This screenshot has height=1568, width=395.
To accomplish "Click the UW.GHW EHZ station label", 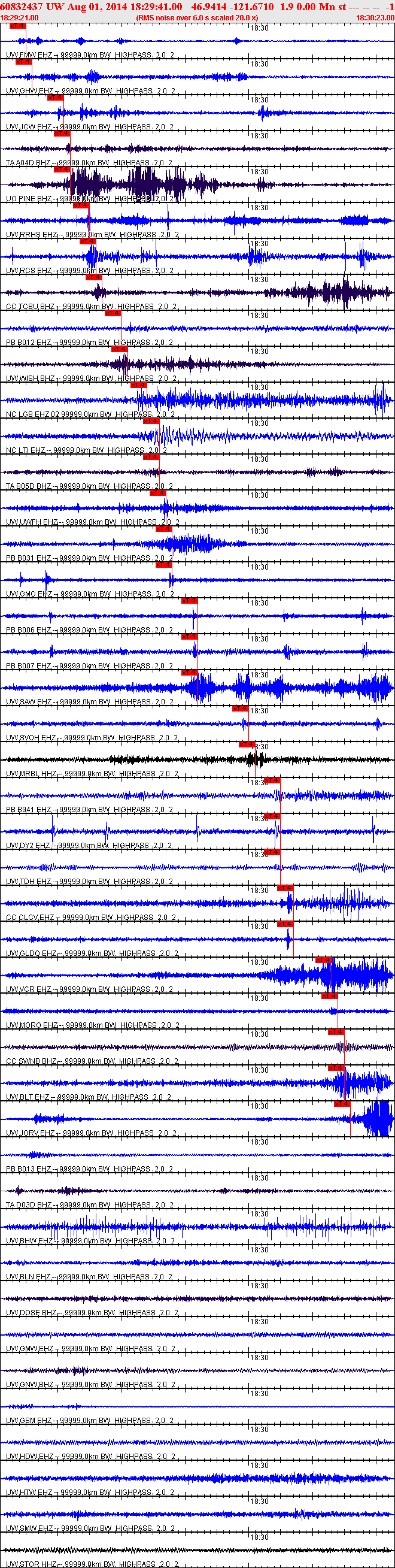I will pyautogui.click(x=91, y=91).
